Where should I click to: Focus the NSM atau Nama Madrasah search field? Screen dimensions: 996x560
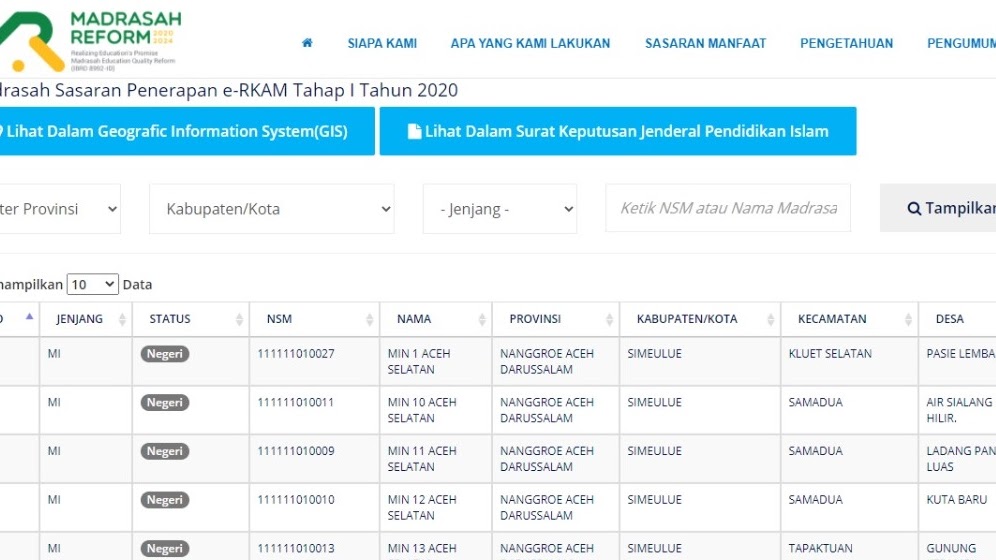728,208
